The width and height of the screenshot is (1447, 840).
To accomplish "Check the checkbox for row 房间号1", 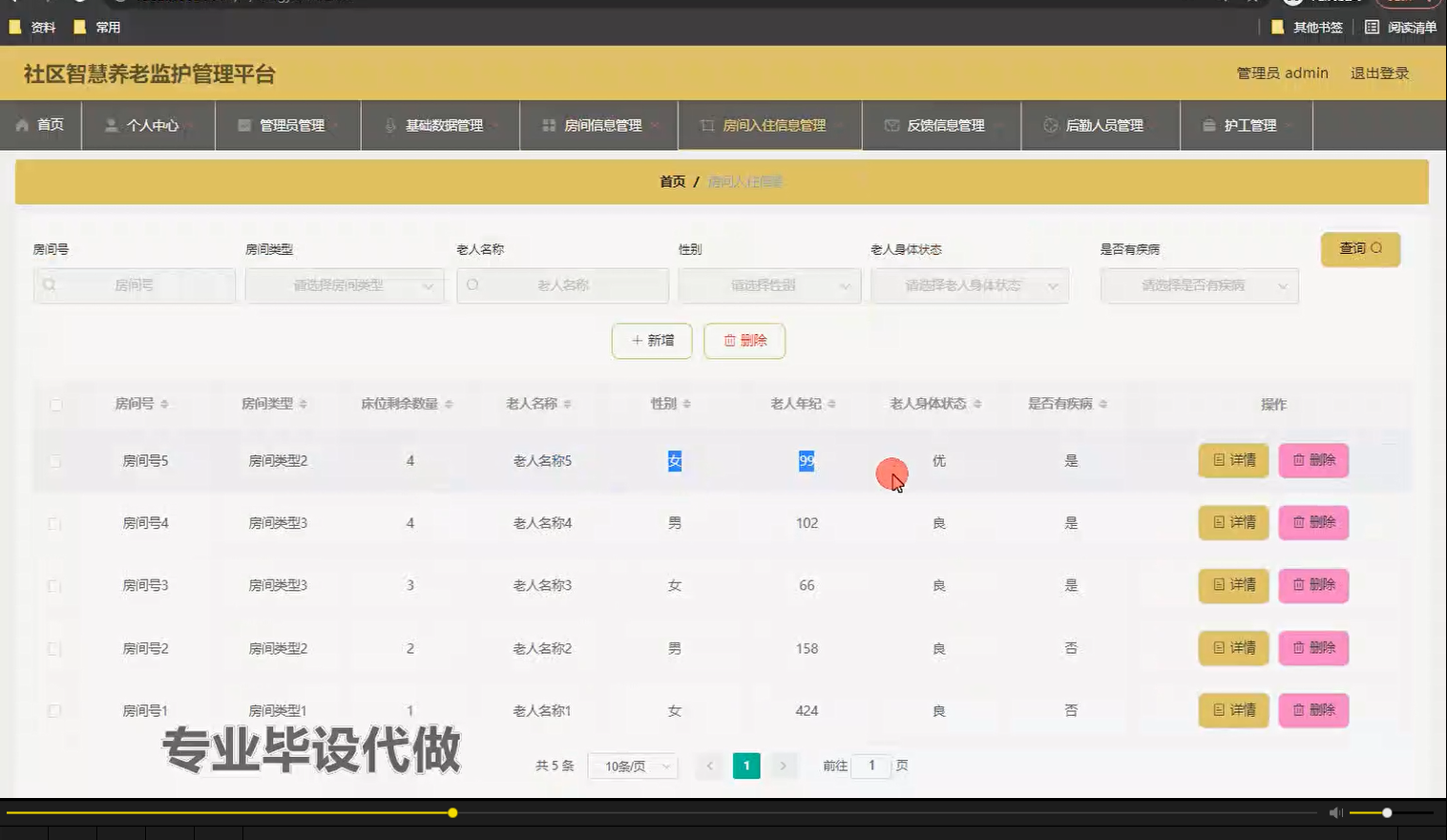I will coord(54,710).
